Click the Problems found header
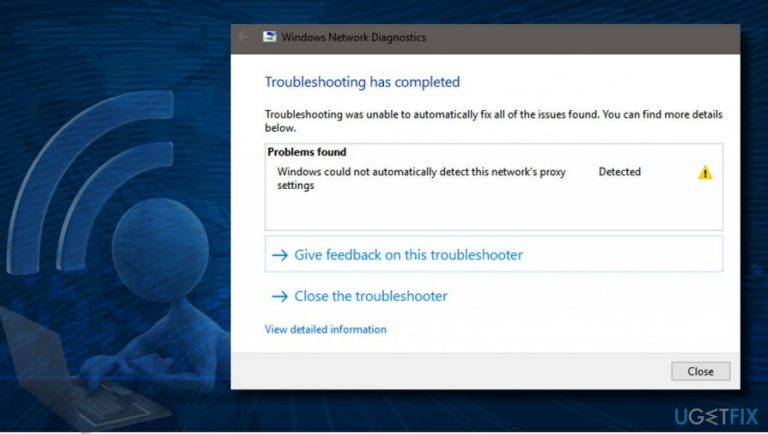 307,152
